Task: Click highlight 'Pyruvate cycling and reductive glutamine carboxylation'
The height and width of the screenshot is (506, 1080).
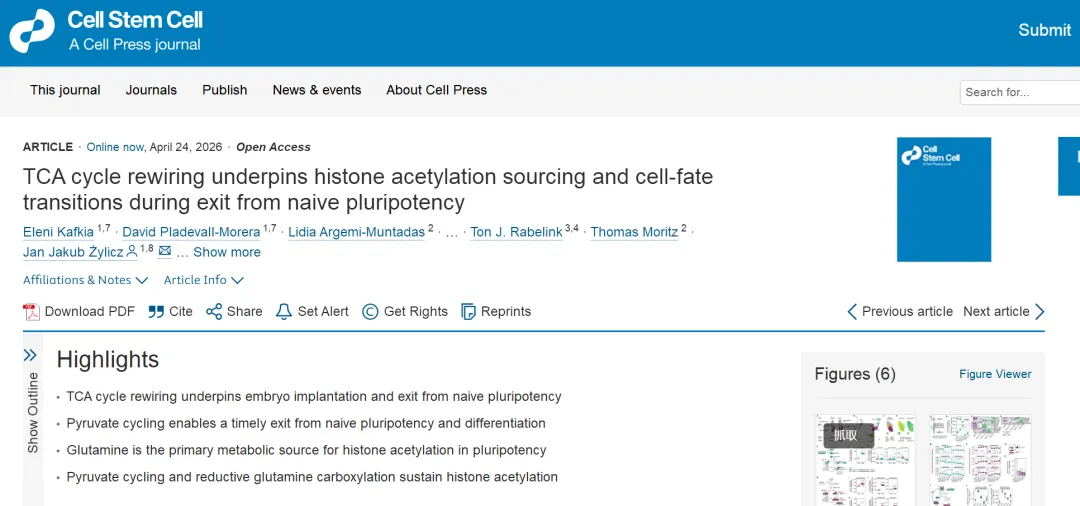Action: (x=312, y=477)
